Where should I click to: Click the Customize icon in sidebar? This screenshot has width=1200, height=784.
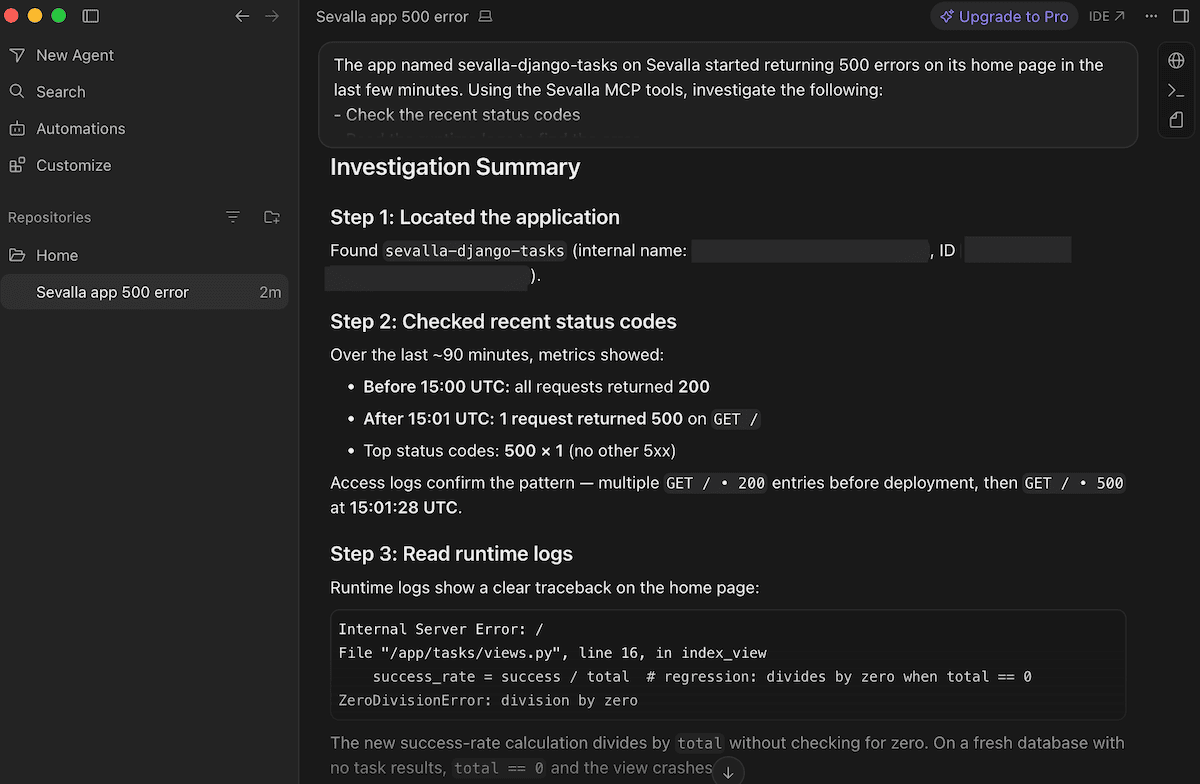tap(17, 165)
